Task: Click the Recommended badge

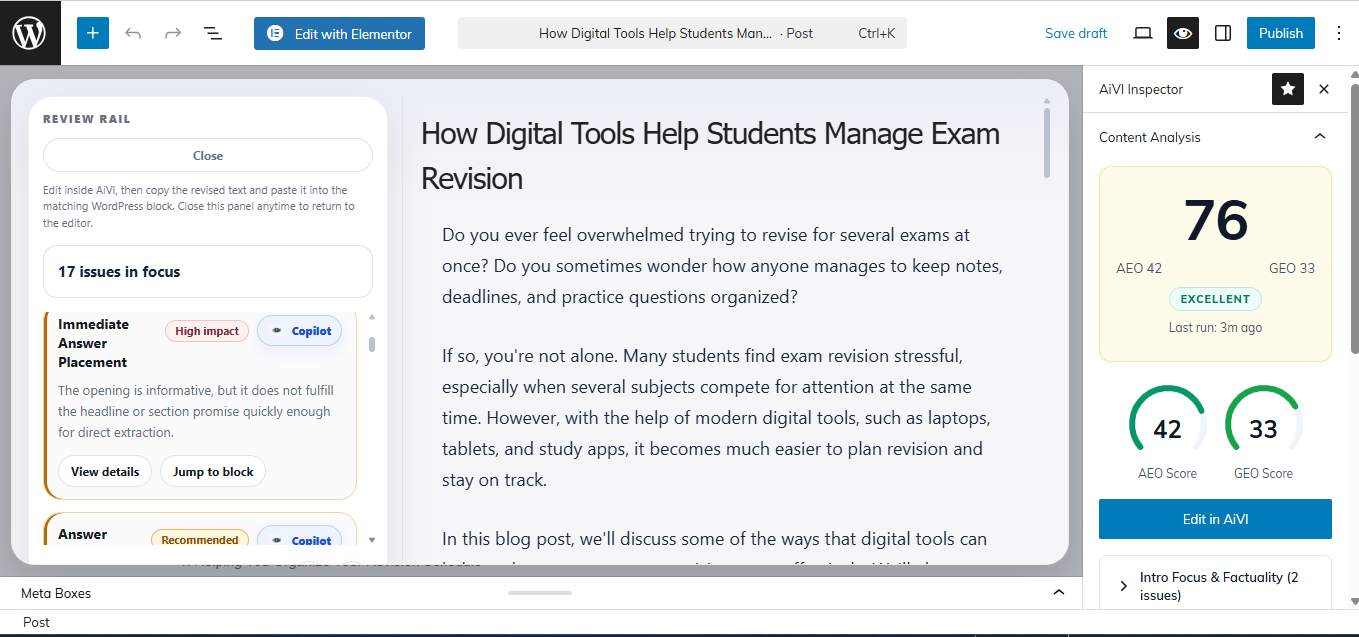Action: 200,540
